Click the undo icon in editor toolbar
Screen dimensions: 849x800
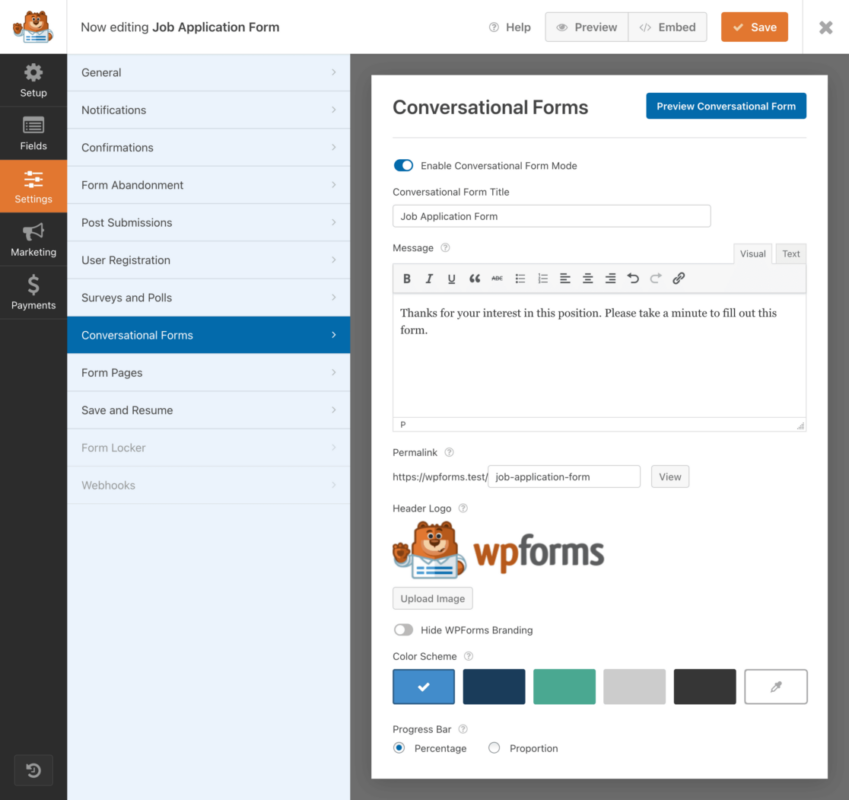click(x=632, y=279)
